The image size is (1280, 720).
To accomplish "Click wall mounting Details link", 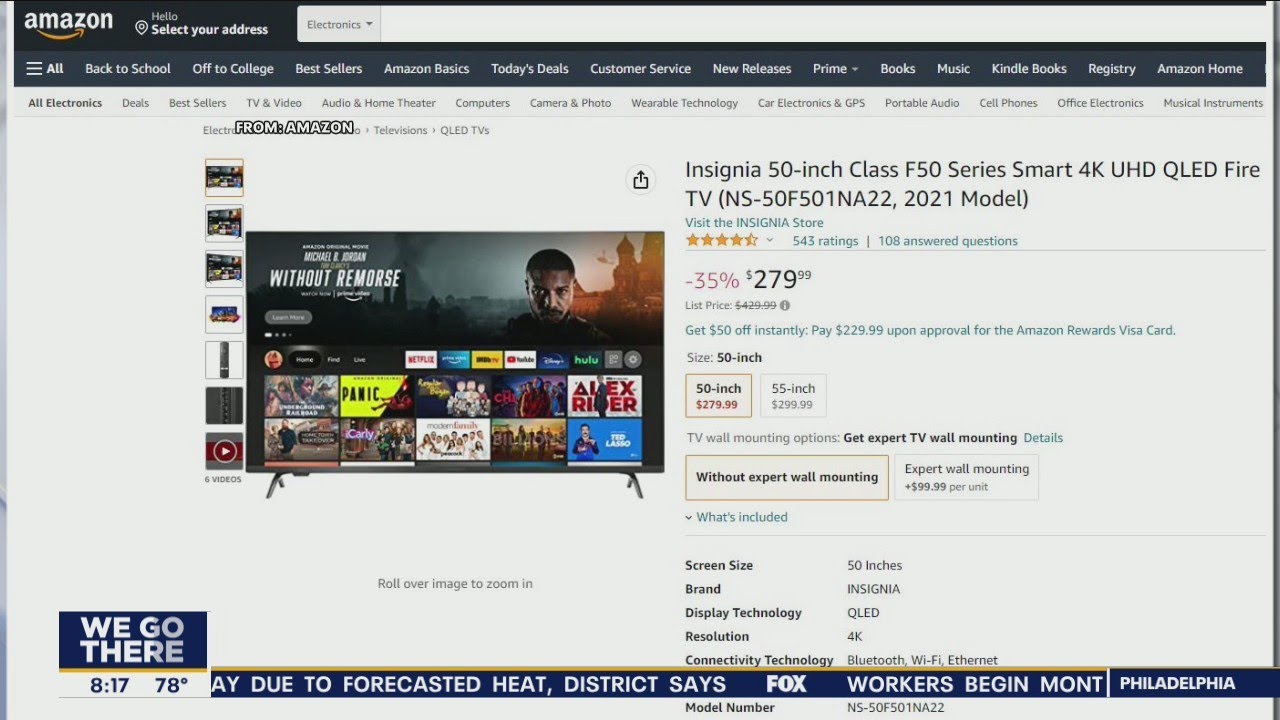I will (1043, 438).
